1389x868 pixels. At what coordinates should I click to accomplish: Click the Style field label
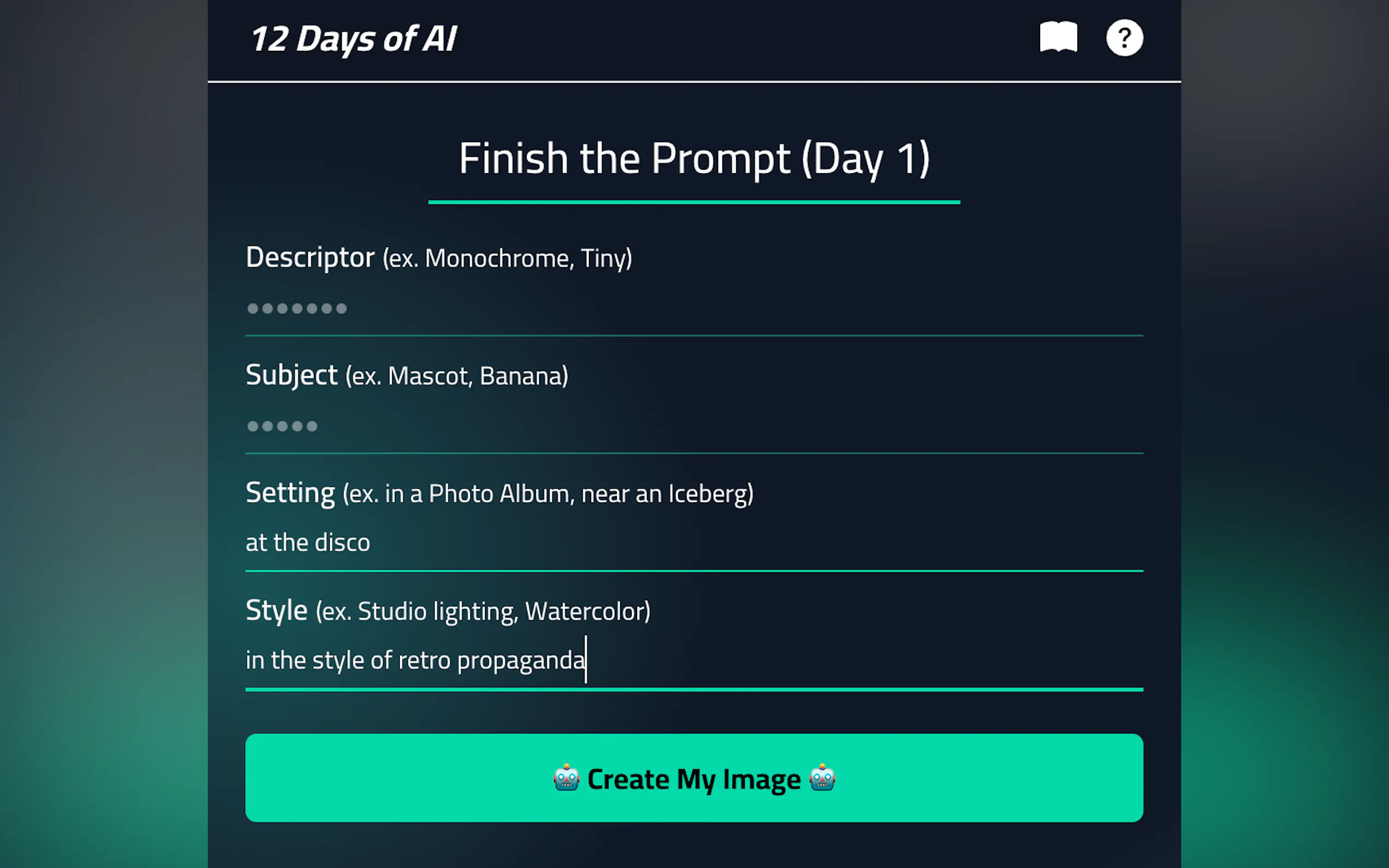point(277,610)
